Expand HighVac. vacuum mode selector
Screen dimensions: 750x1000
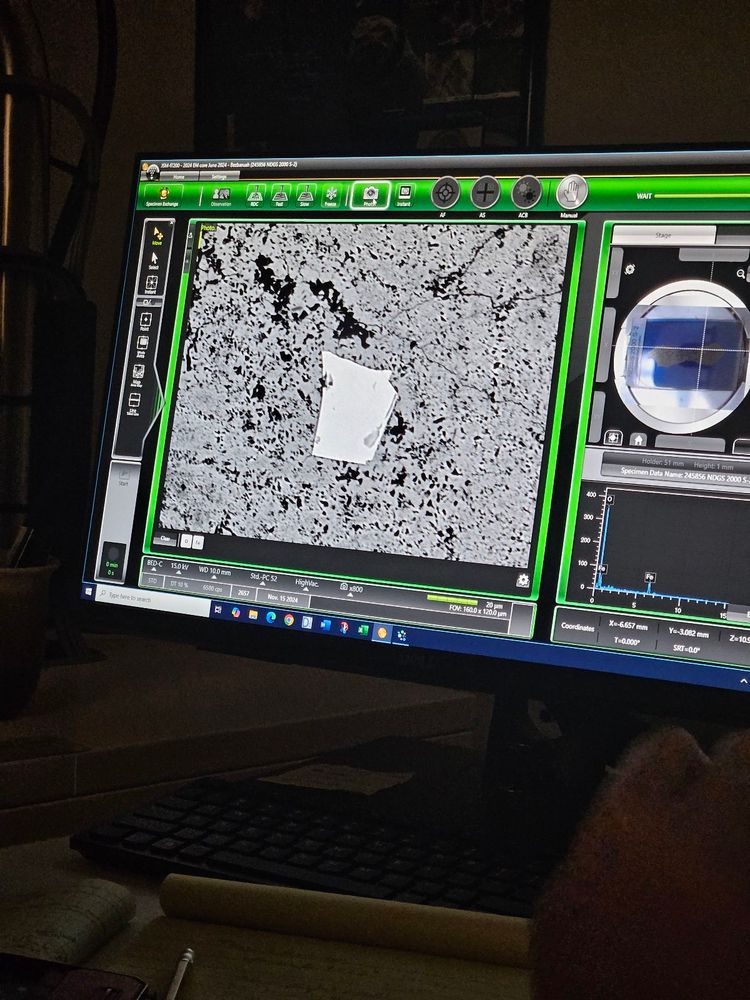pyautogui.click(x=307, y=584)
